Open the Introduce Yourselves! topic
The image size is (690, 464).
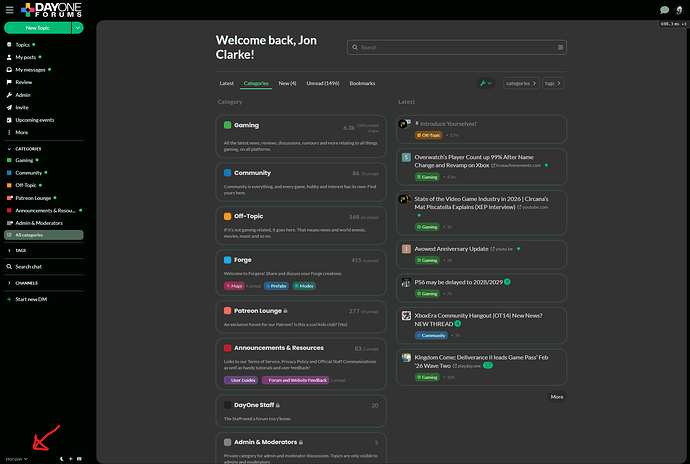click(448, 124)
